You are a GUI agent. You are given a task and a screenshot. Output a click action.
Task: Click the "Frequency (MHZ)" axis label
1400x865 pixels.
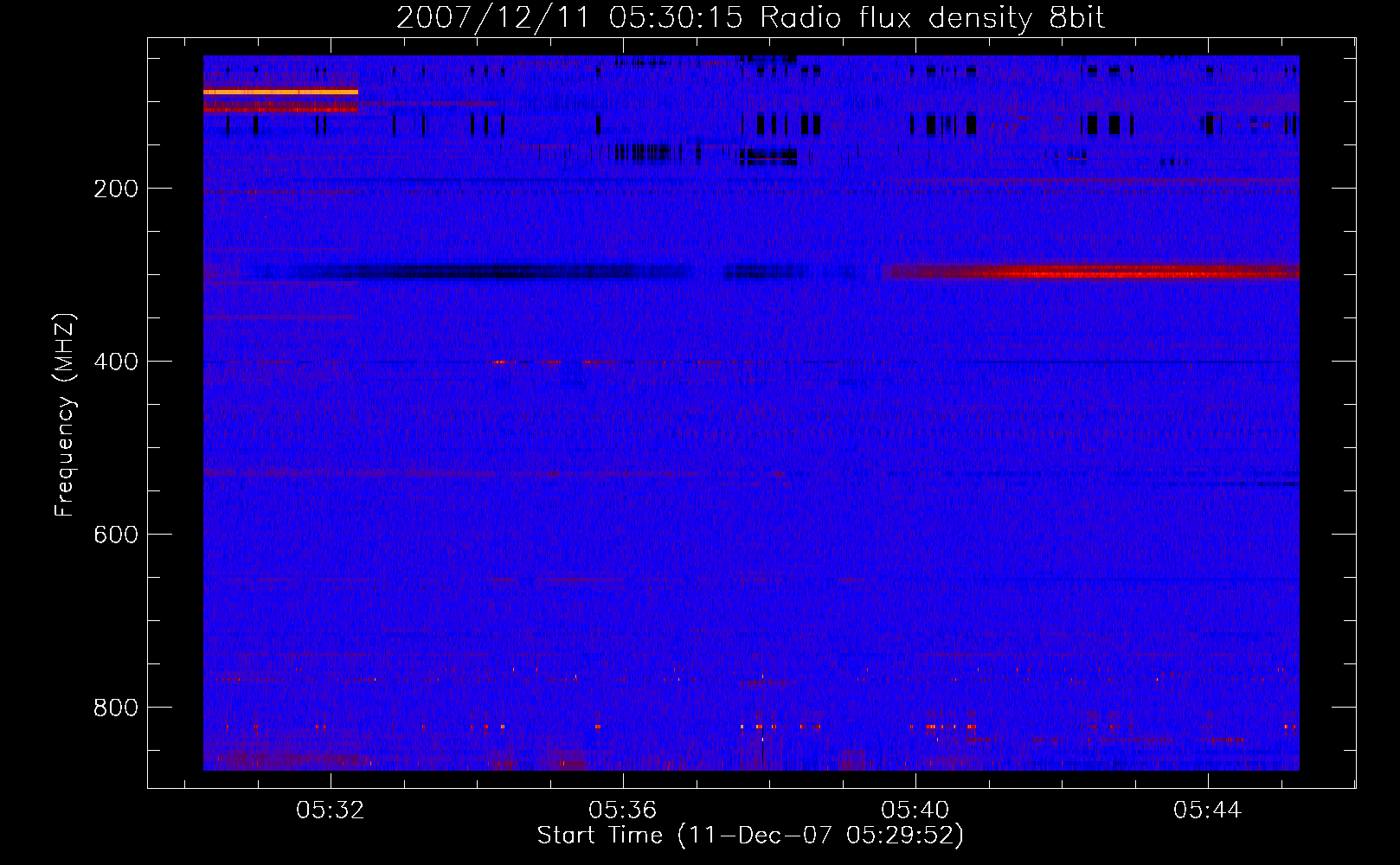tap(65, 414)
